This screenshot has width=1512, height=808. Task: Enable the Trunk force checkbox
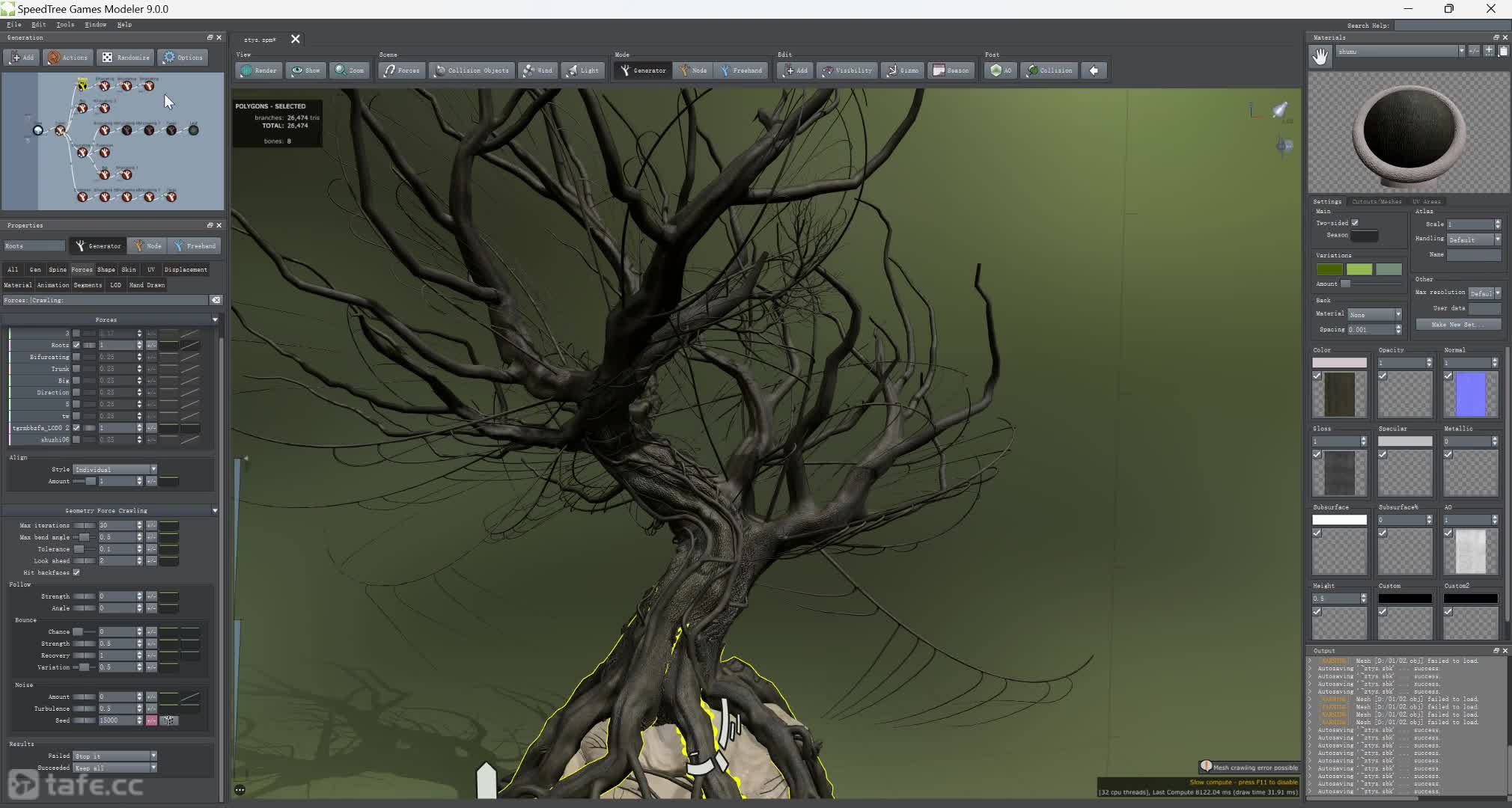click(x=76, y=369)
